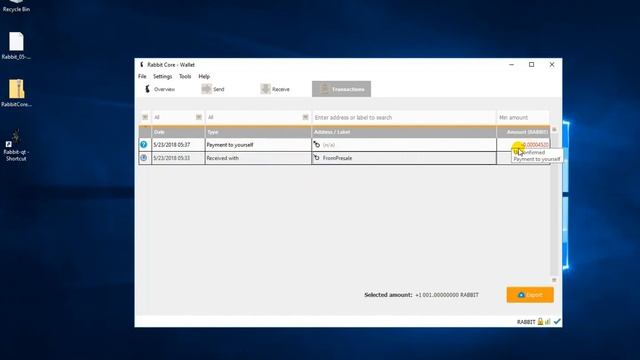Click the wallet encryption lock icon in status bar

[540, 322]
